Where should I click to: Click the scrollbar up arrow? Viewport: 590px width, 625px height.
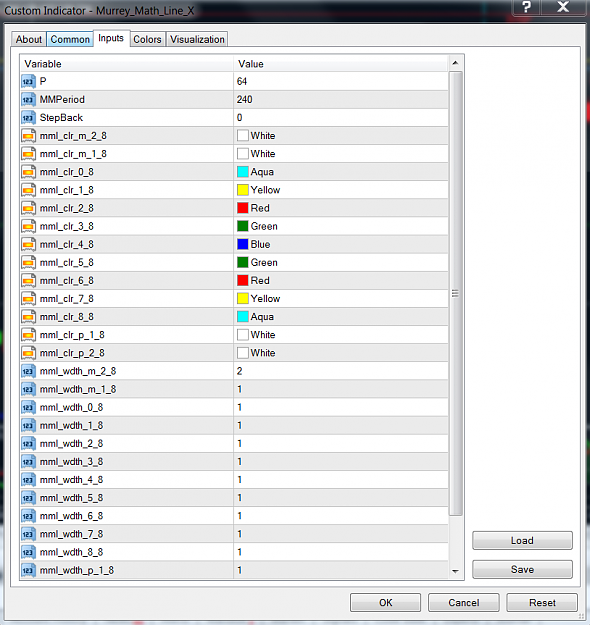456,63
